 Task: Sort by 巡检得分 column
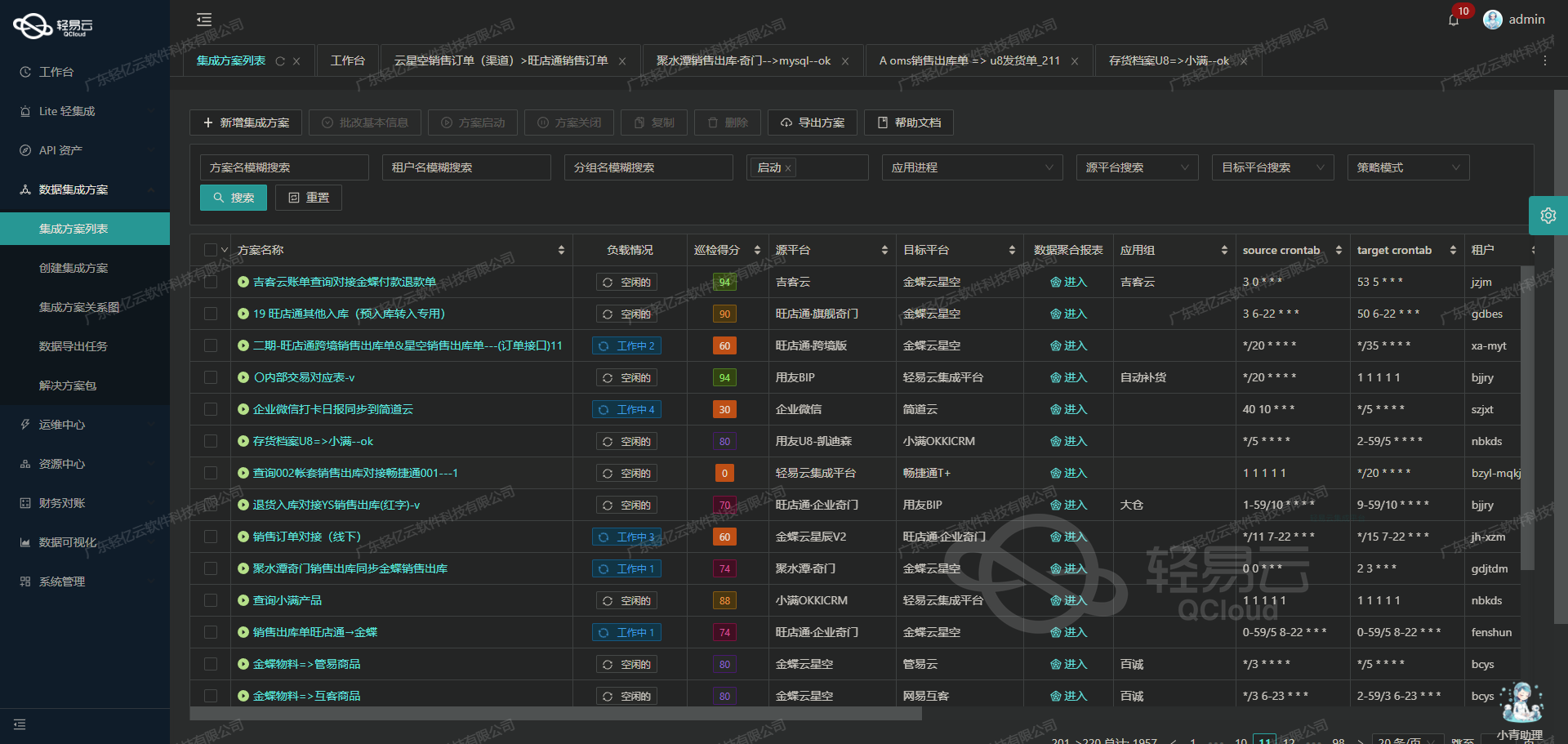pos(757,250)
